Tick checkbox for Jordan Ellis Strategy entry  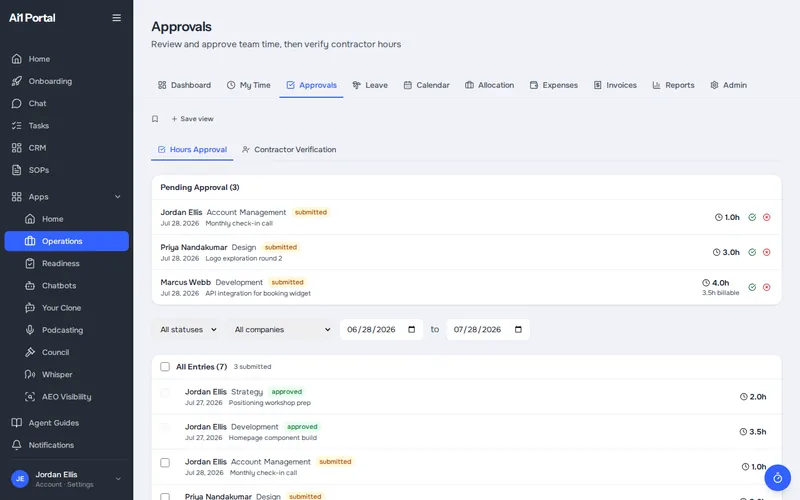165,392
